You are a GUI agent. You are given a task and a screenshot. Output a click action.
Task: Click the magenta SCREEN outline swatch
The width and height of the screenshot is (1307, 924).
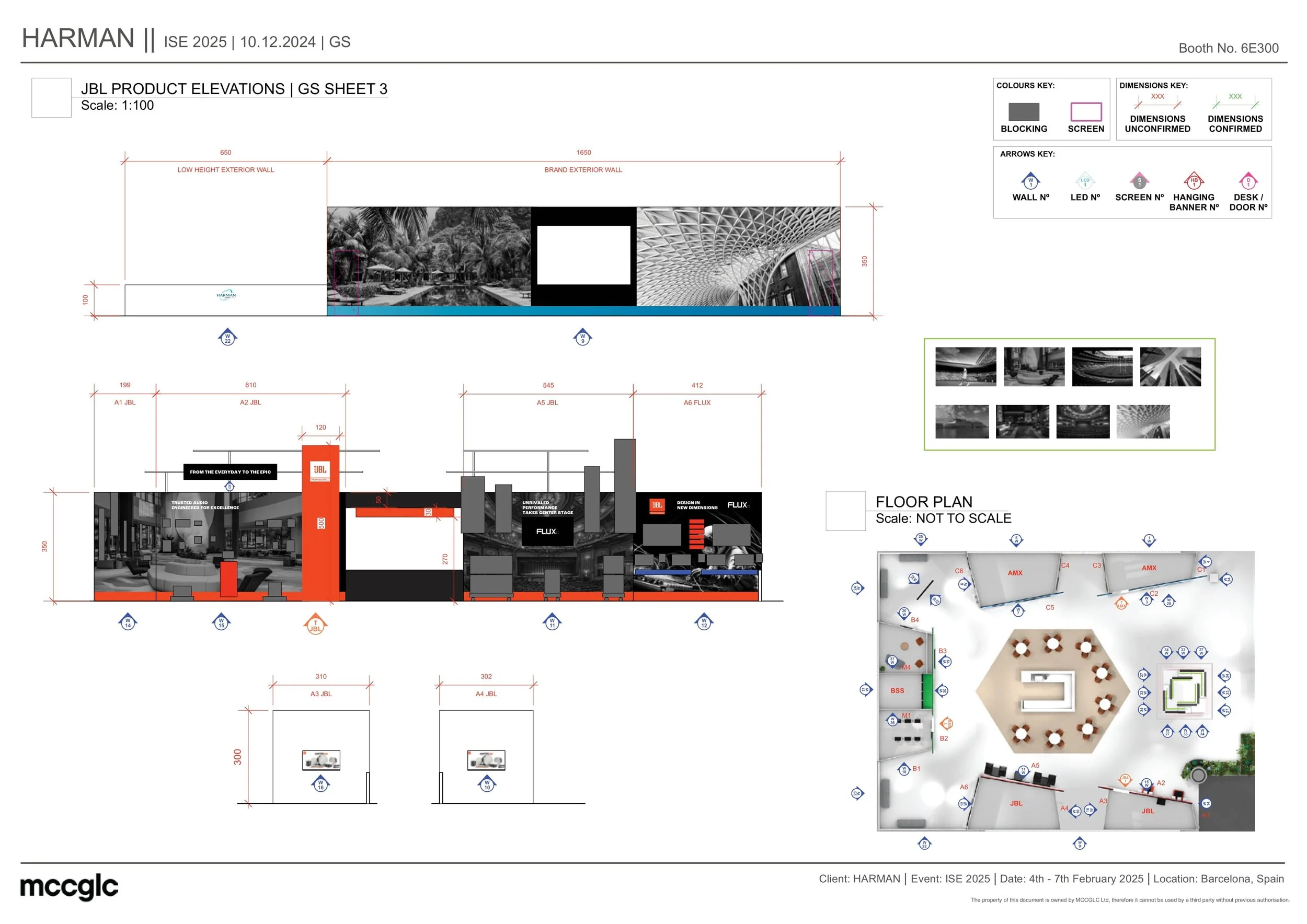click(1085, 111)
